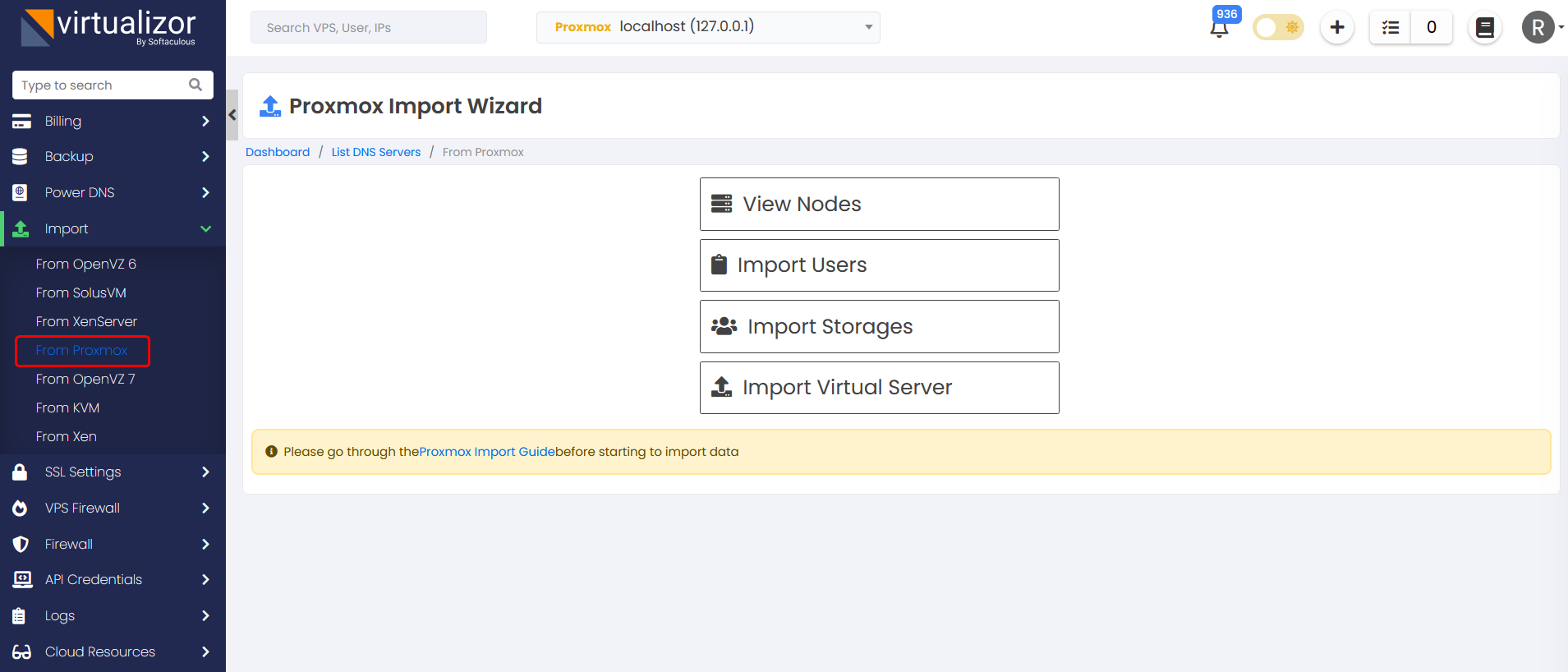Open the Proxmox Import Guide link
The image size is (1568, 672).
pyautogui.click(x=487, y=452)
